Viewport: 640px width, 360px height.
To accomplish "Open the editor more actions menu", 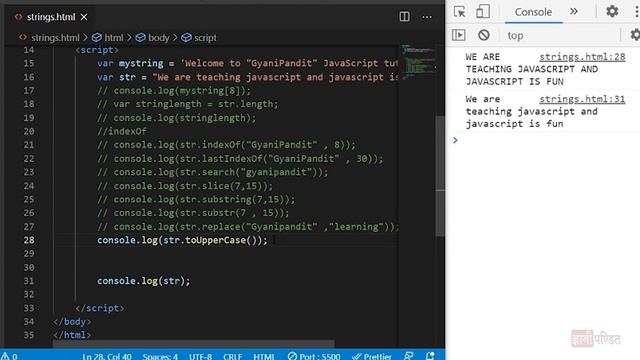I will (x=427, y=17).
